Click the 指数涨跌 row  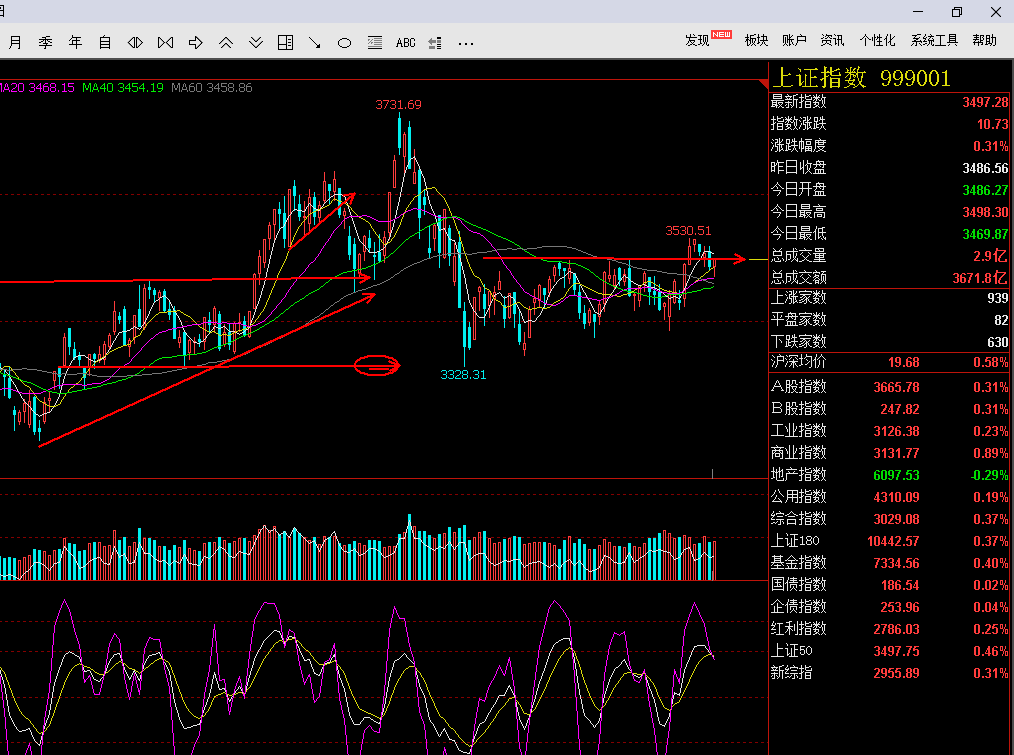(x=889, y=124)
